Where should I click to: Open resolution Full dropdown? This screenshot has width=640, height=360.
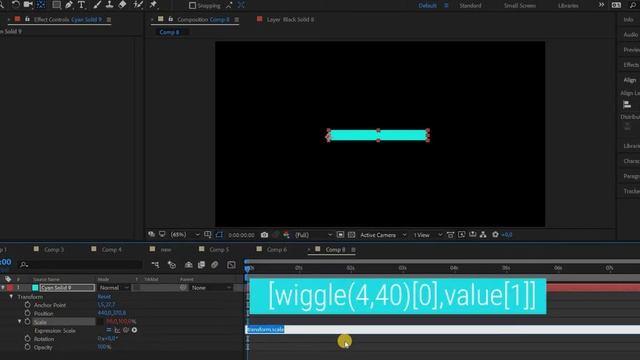click(x=313, y=235)
